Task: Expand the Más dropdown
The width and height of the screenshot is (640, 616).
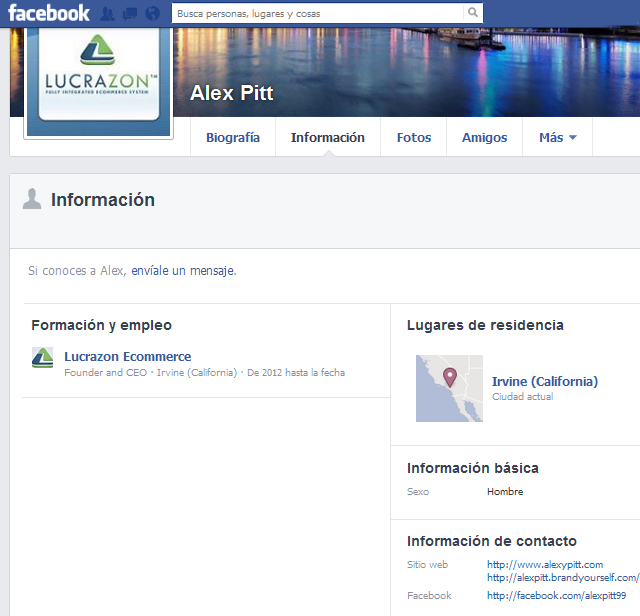Action: tap(558, 138)
